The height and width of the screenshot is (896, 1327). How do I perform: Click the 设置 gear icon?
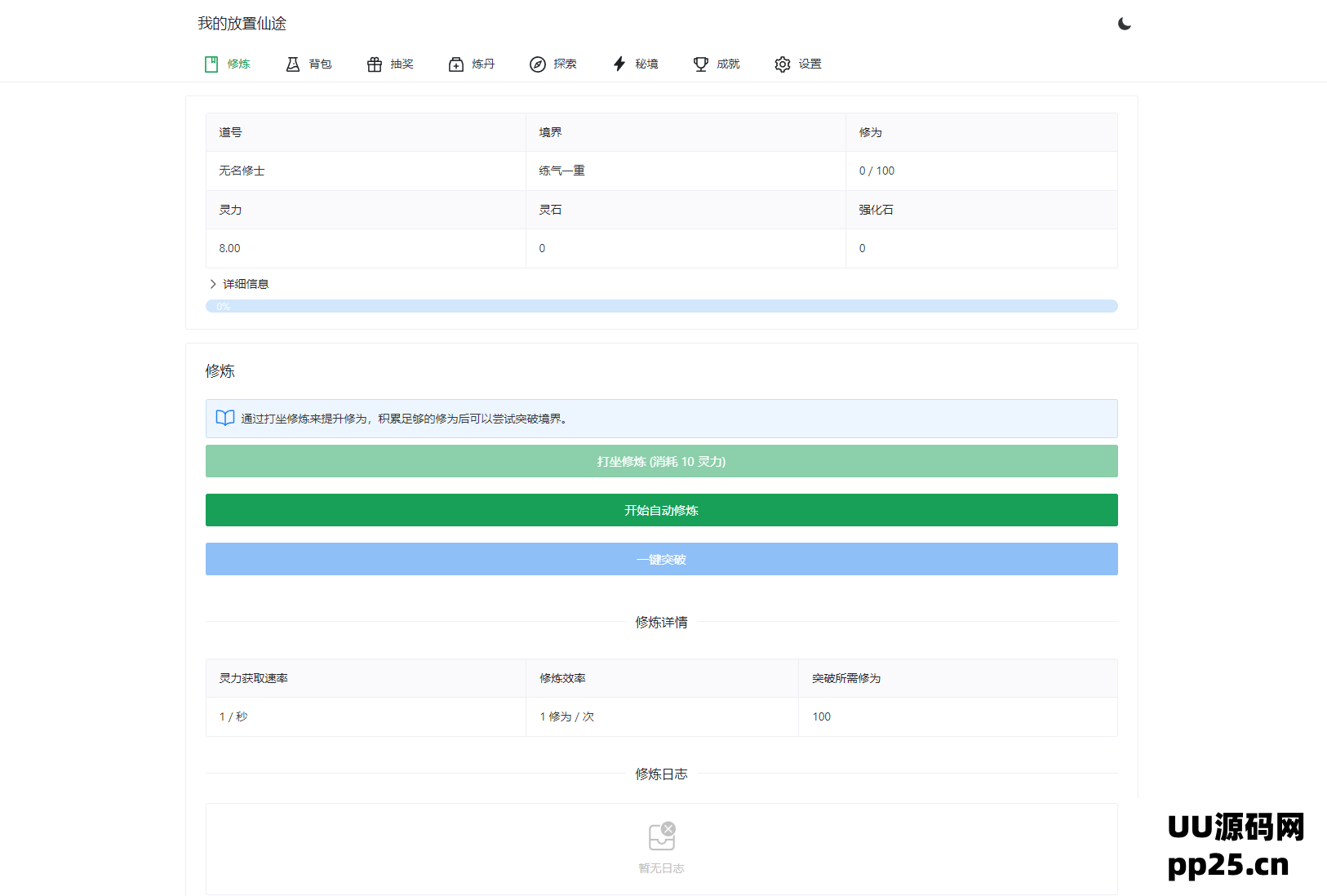click(783, 64)
